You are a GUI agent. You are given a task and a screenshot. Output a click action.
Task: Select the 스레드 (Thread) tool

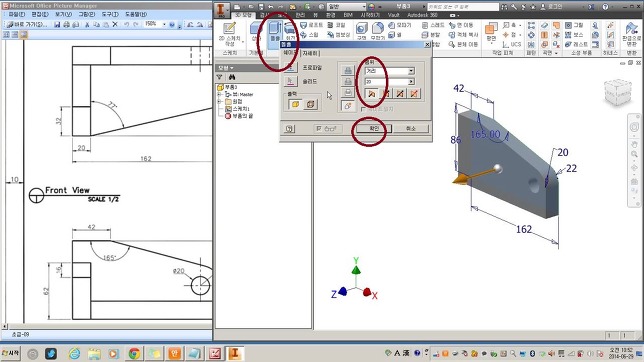[433, 25]
